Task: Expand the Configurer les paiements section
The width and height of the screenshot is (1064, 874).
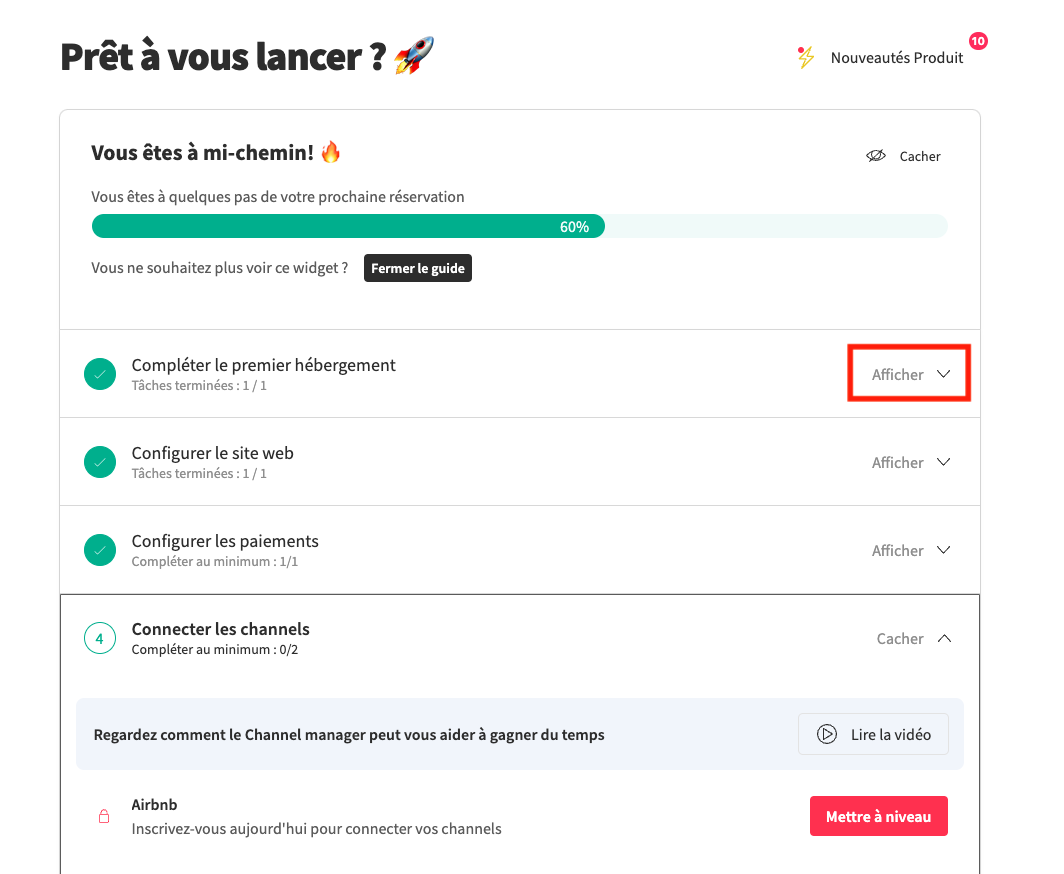Action: click(x=910, y=550)
